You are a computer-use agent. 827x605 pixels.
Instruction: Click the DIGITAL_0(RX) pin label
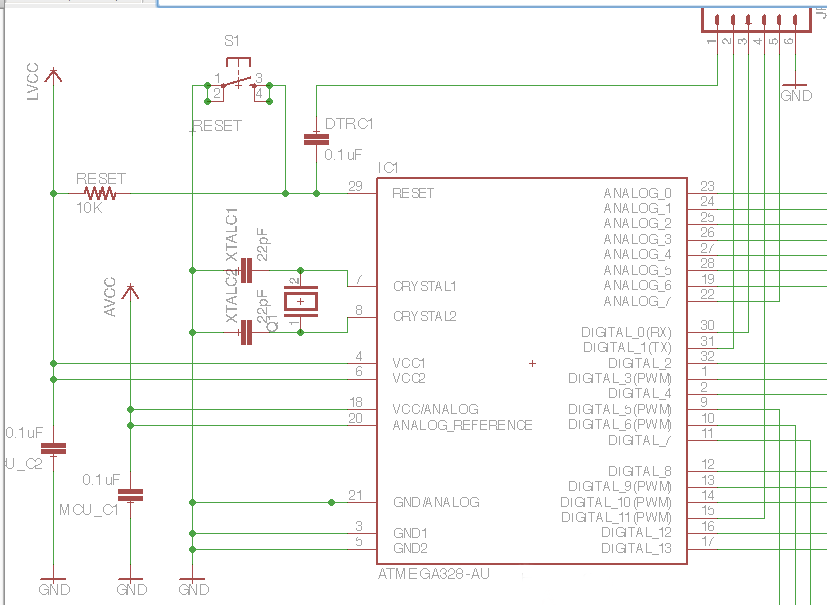627,332
